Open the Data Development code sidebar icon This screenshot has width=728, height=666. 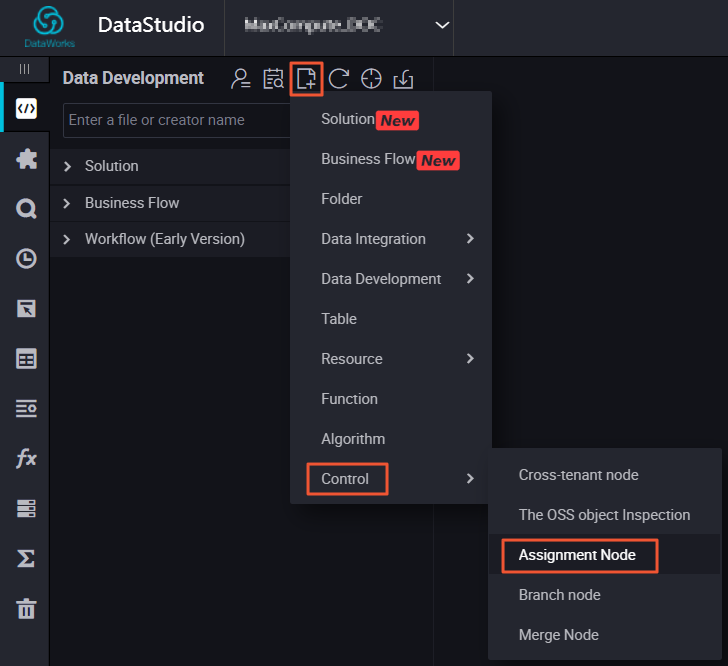[x=26, y=109]
